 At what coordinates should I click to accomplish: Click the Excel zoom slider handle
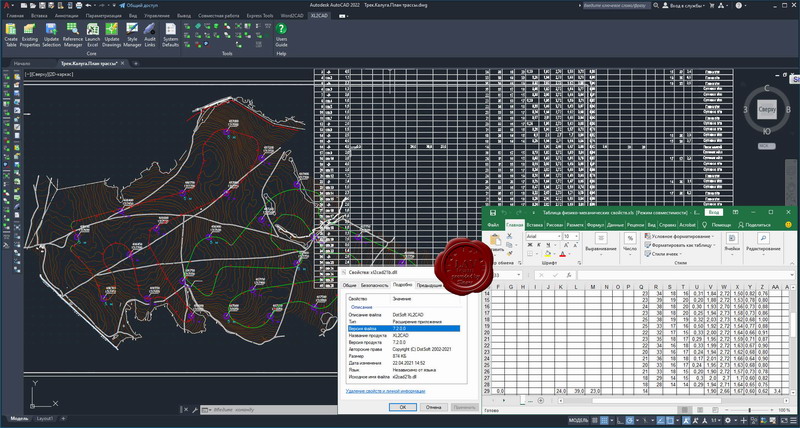pos(749,410)
